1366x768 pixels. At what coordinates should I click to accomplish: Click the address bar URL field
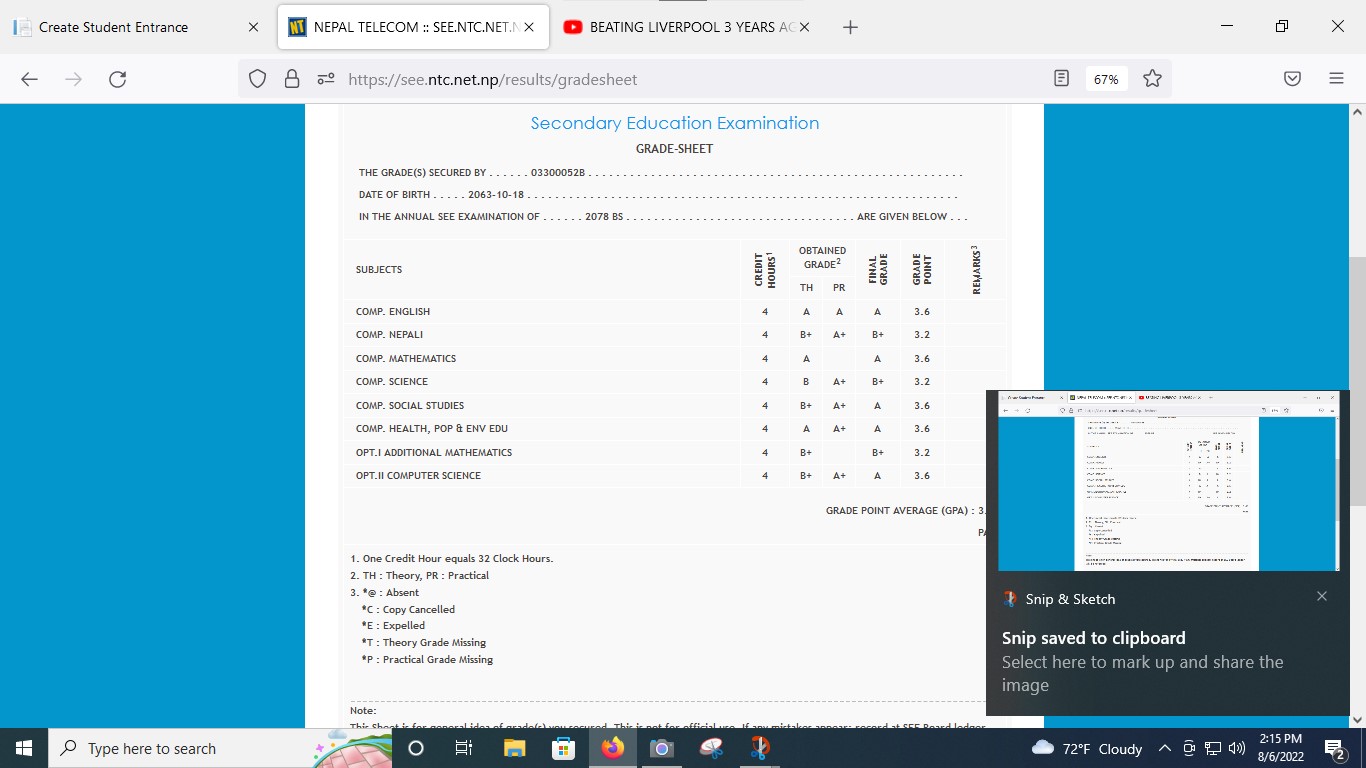(x=680, y=79)
